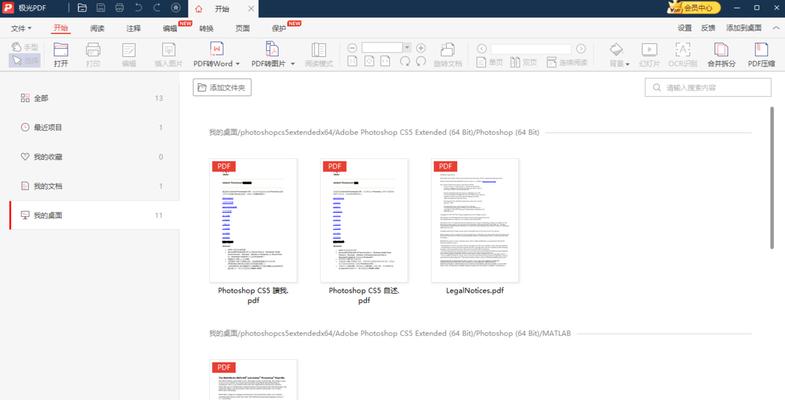785x400 pixels.
Task: Activate the arrow select tool in the ribbon
Action: click(x=25, y=61)
